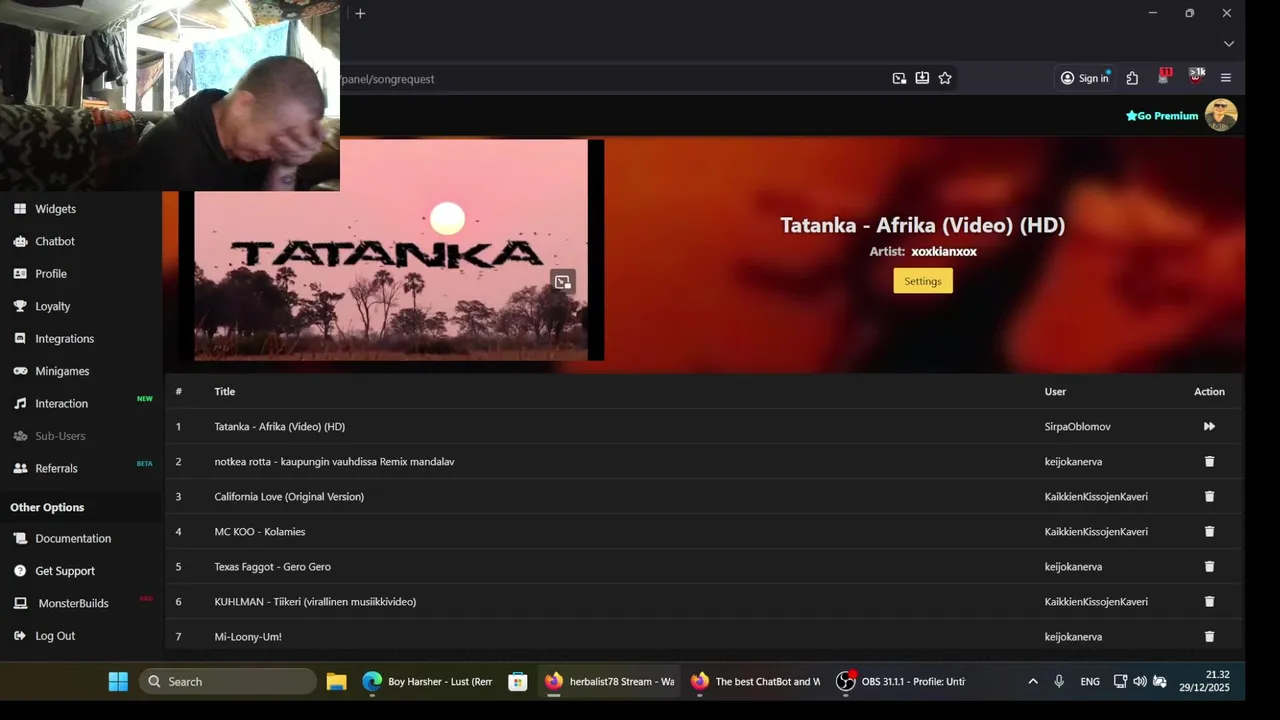Screen dimensions: 1280x720
Task: Open the Windows Start menu
Action: click(x=118, y=681)
